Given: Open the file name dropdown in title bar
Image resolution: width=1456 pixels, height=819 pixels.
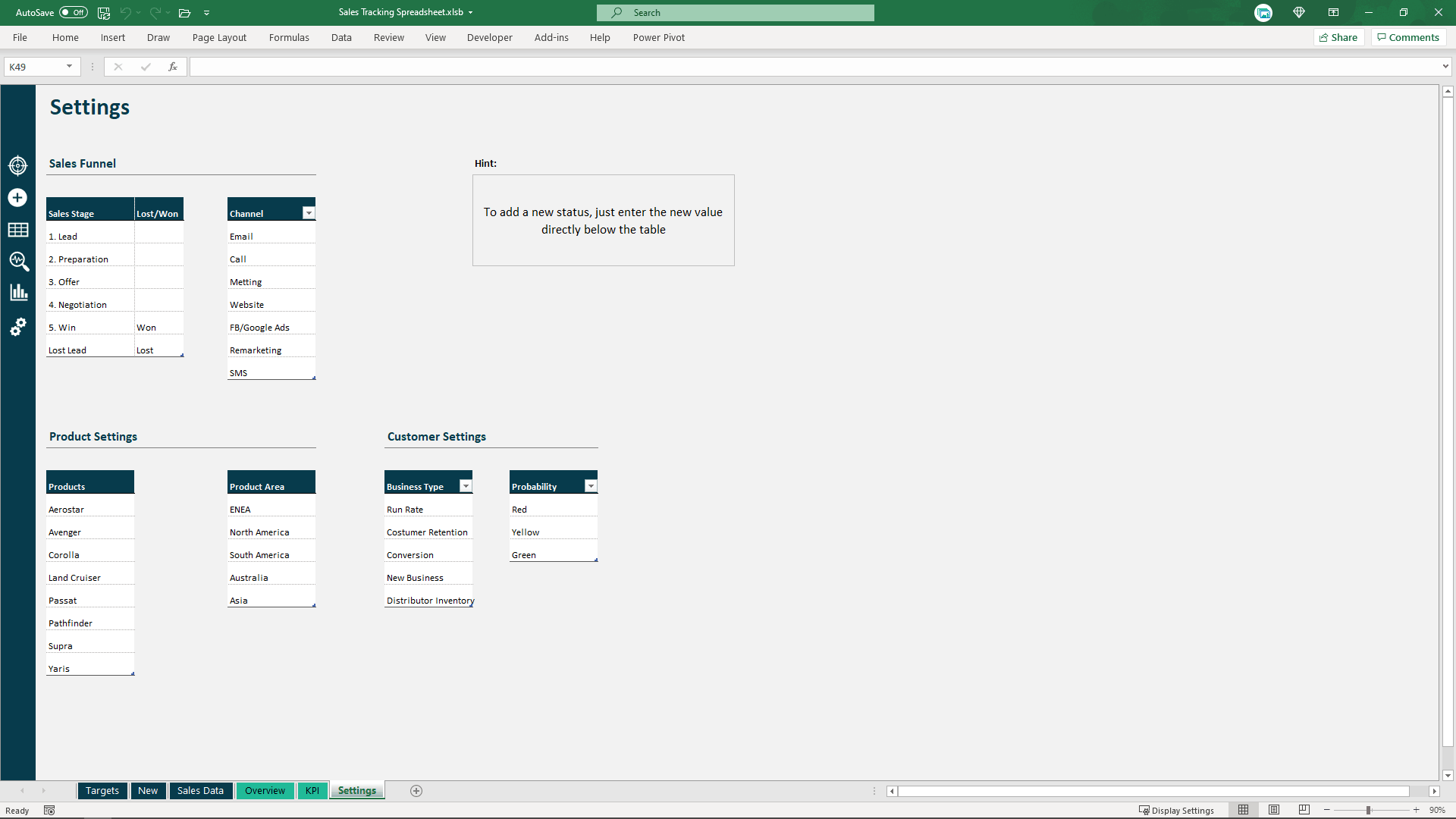Looking at the screenshot, I should coord(470,13).
